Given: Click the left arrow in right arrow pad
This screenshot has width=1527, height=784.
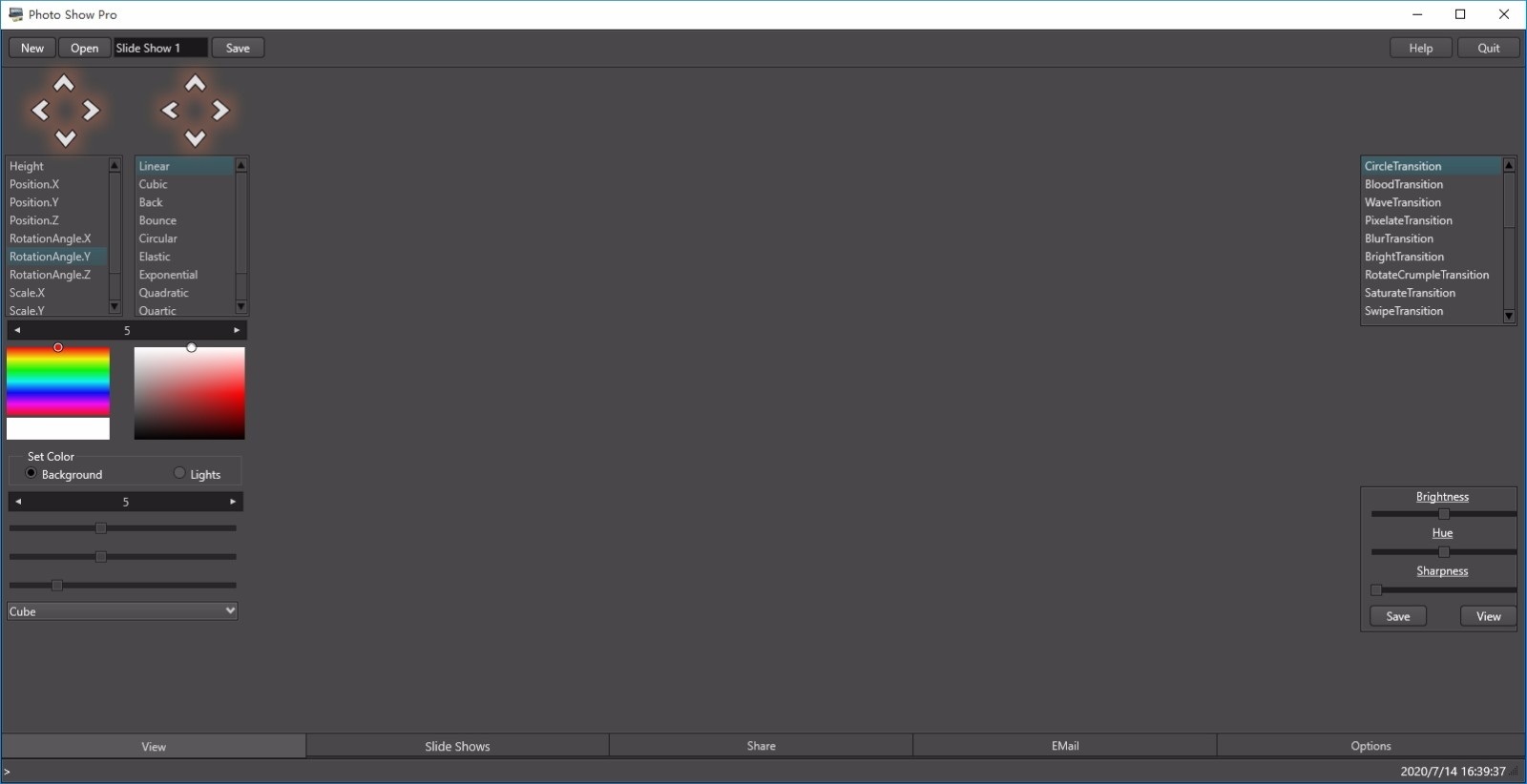Looking at the screenshot, I should [170, 111].
